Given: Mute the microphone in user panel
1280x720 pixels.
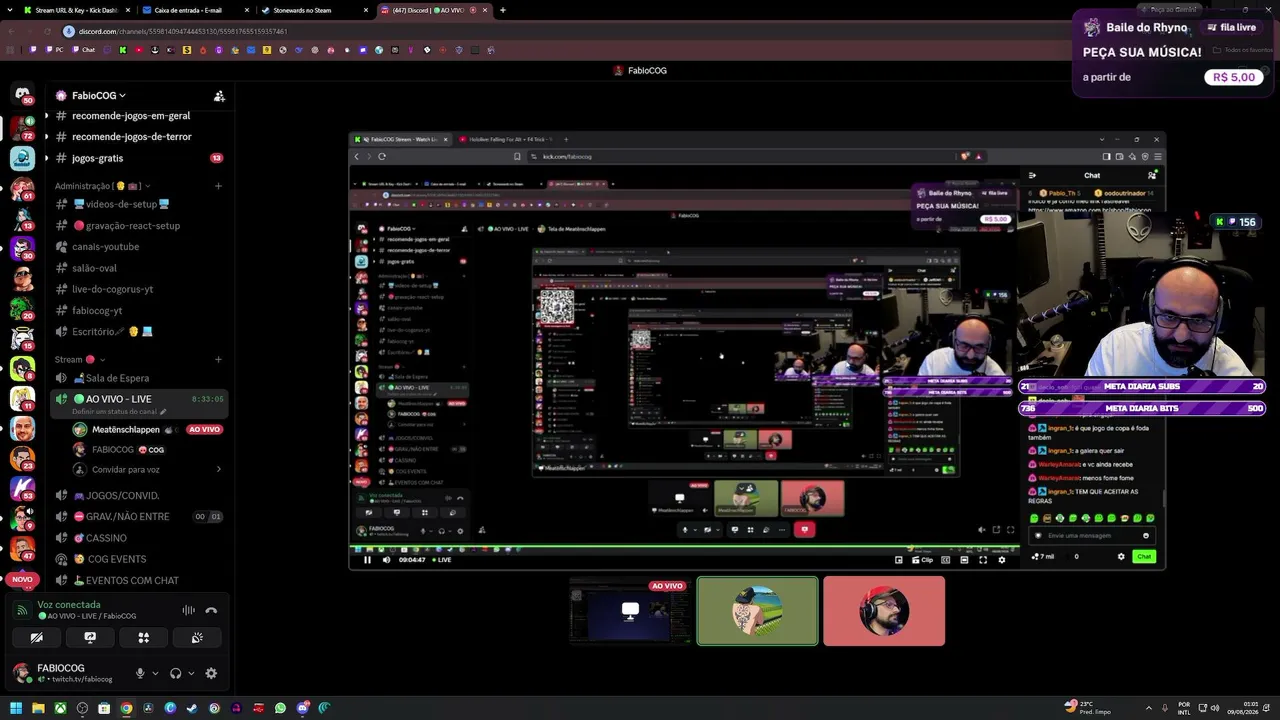Looking at the screenshot, I should coord(140,673).
